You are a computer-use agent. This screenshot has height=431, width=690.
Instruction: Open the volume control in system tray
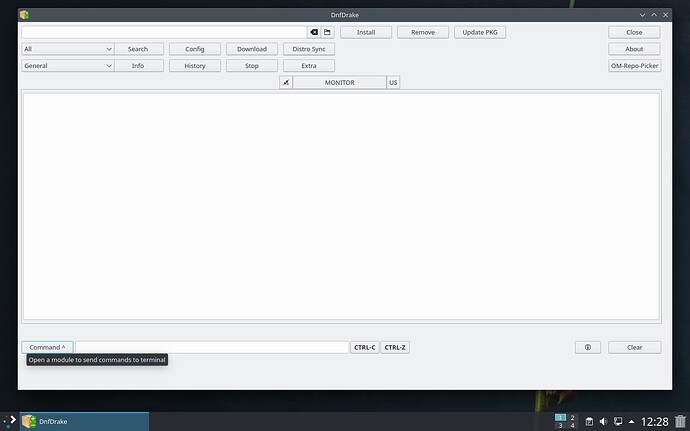click(603, 421)
